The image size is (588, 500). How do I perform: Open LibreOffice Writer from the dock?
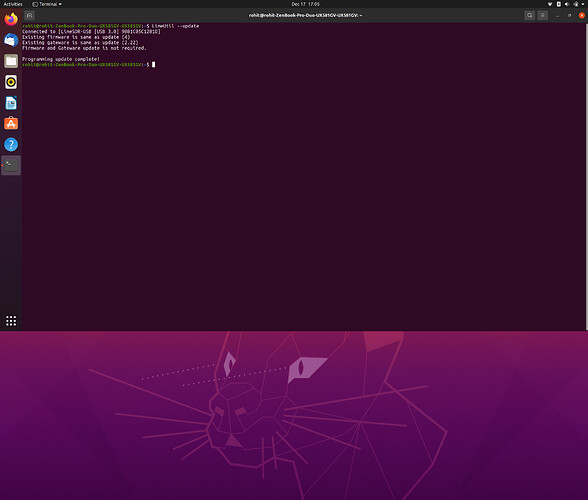point(11,103)
